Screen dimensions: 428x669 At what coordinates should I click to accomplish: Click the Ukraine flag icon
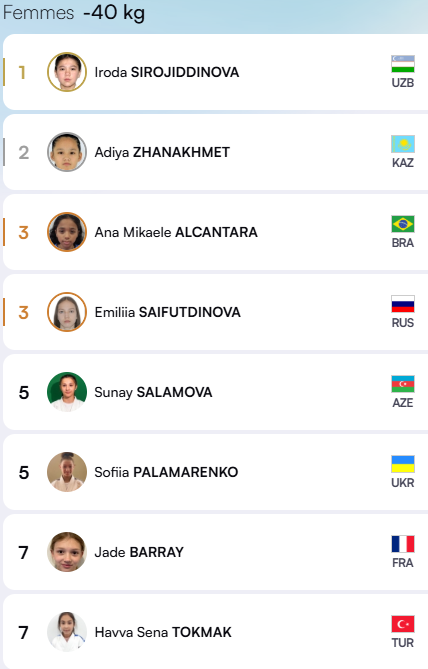pos(403,464)
